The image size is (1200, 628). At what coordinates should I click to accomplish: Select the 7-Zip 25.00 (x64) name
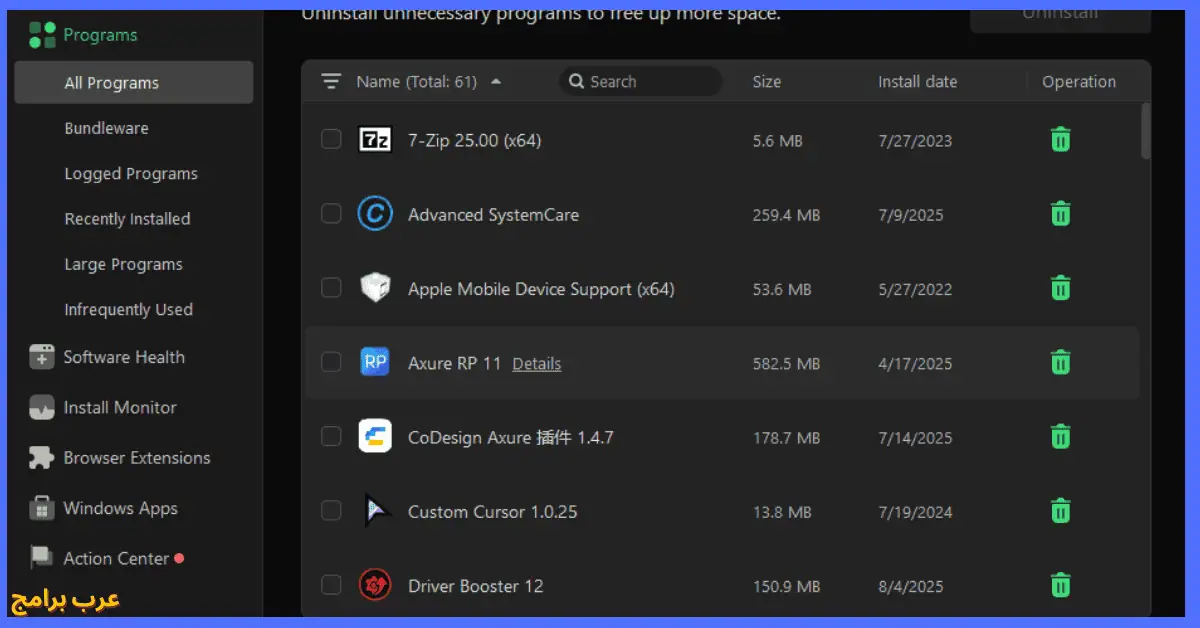click(475, 141)
